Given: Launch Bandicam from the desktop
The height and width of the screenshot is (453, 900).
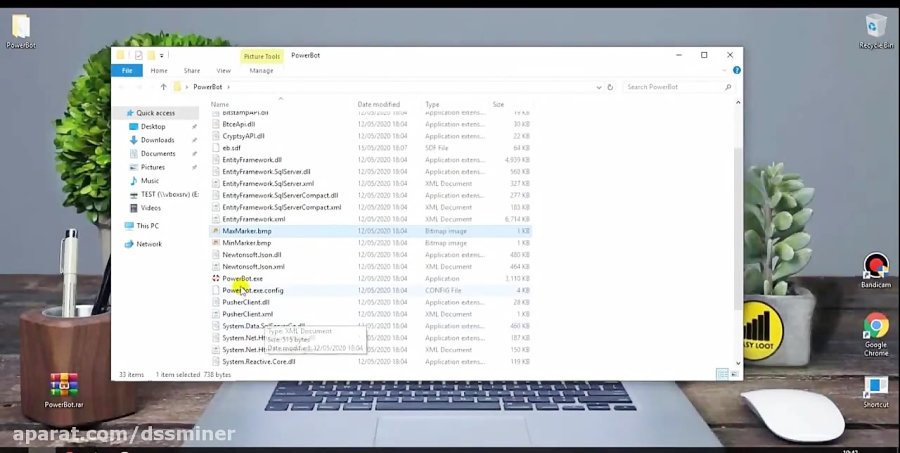Looking at the screenshot, I should click(x=875, y=271).
